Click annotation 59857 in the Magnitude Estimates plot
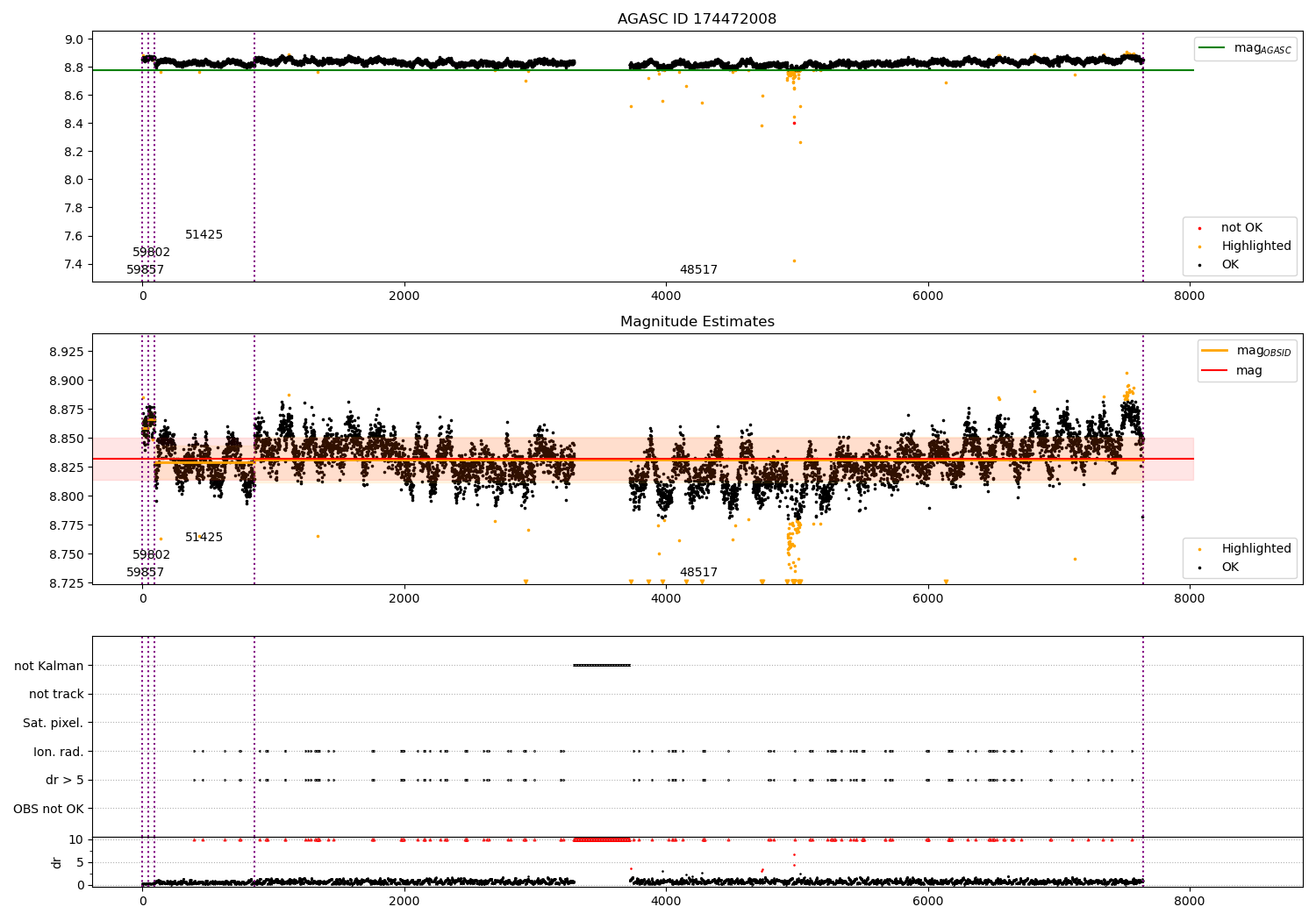1316x921 pixels. click(x=146, y=573)
